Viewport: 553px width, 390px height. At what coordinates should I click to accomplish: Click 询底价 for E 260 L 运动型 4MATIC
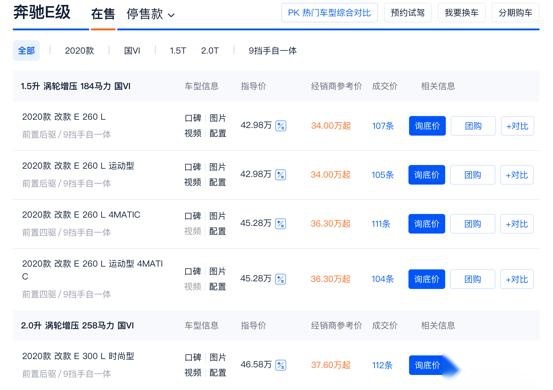point(427,279)
